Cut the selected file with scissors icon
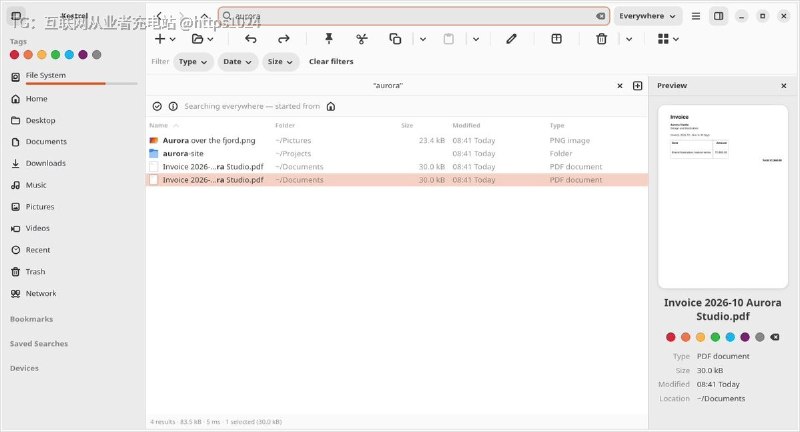The image size is (800, 432). [x=362, y=39]
